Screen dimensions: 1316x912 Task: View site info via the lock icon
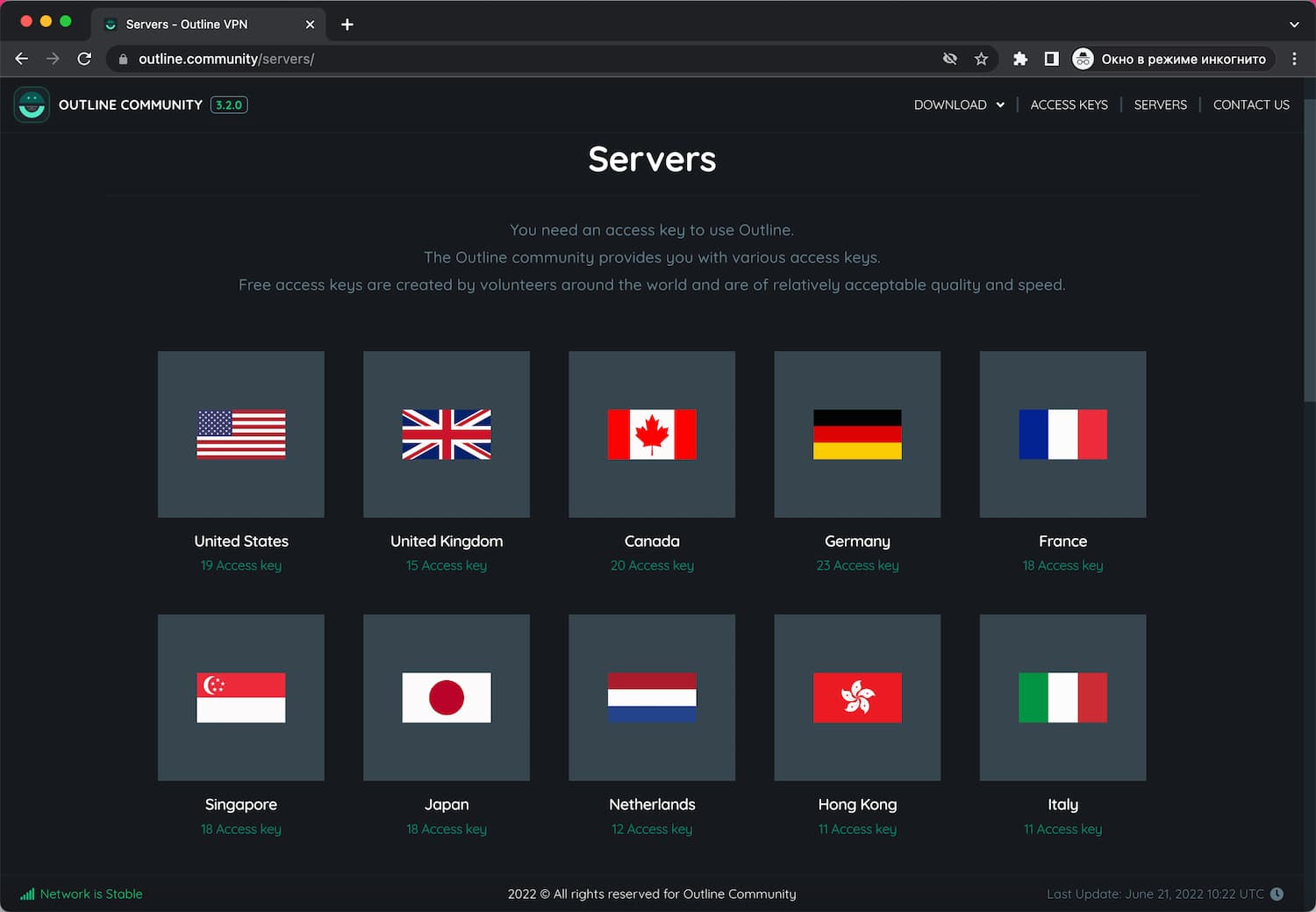[x=123, y=59]
